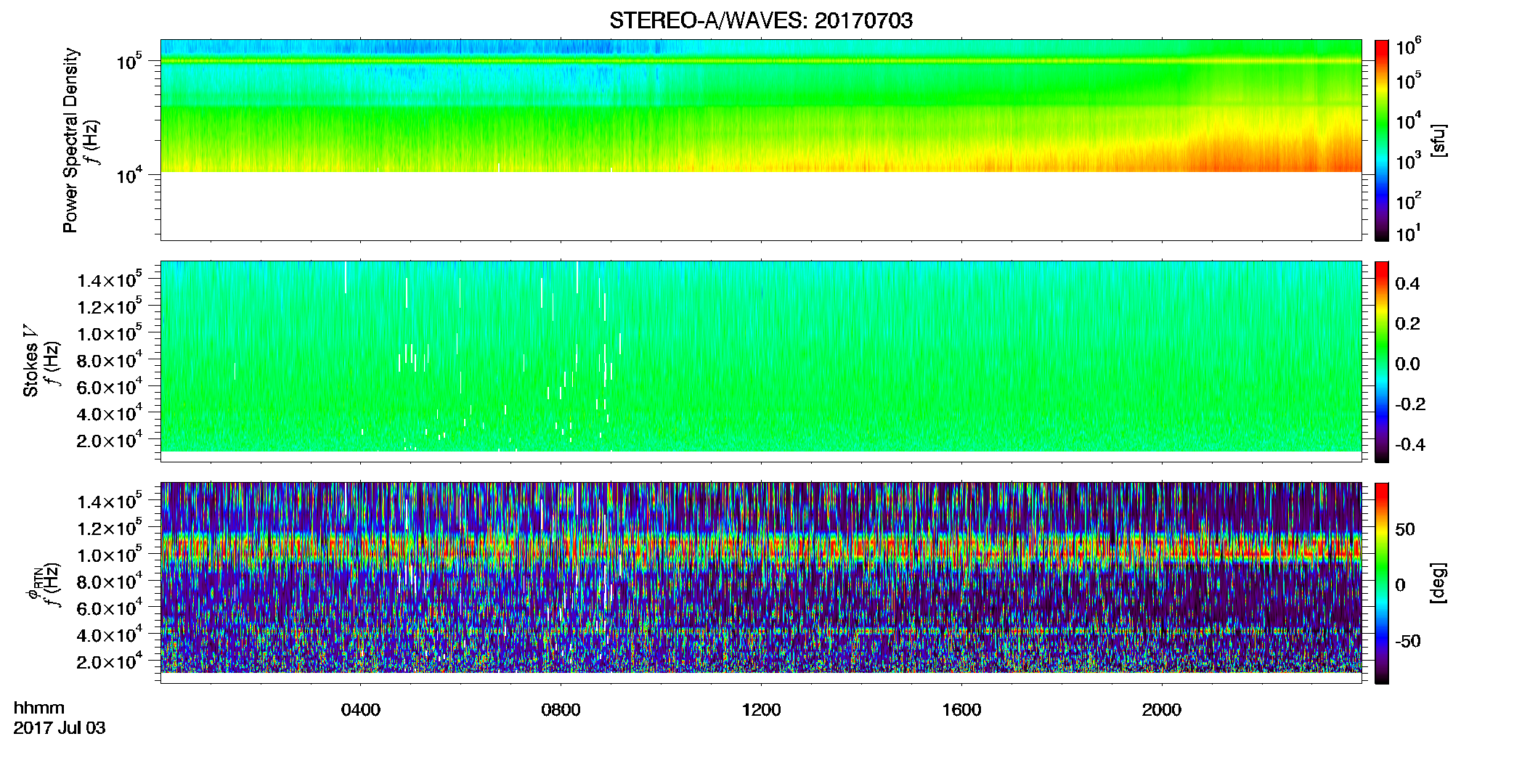Click the 1200 time axis label

(x=761, y=710)
